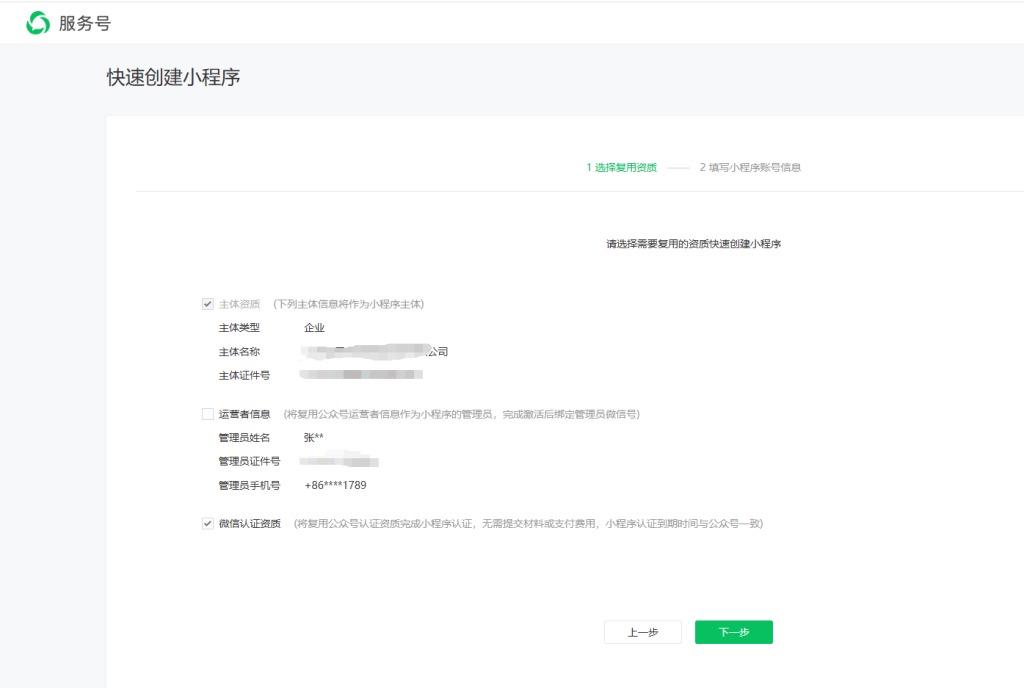The image size is (1024, 688).
Task: Select the 快速创建小程序 page heading
Action: 173,78
